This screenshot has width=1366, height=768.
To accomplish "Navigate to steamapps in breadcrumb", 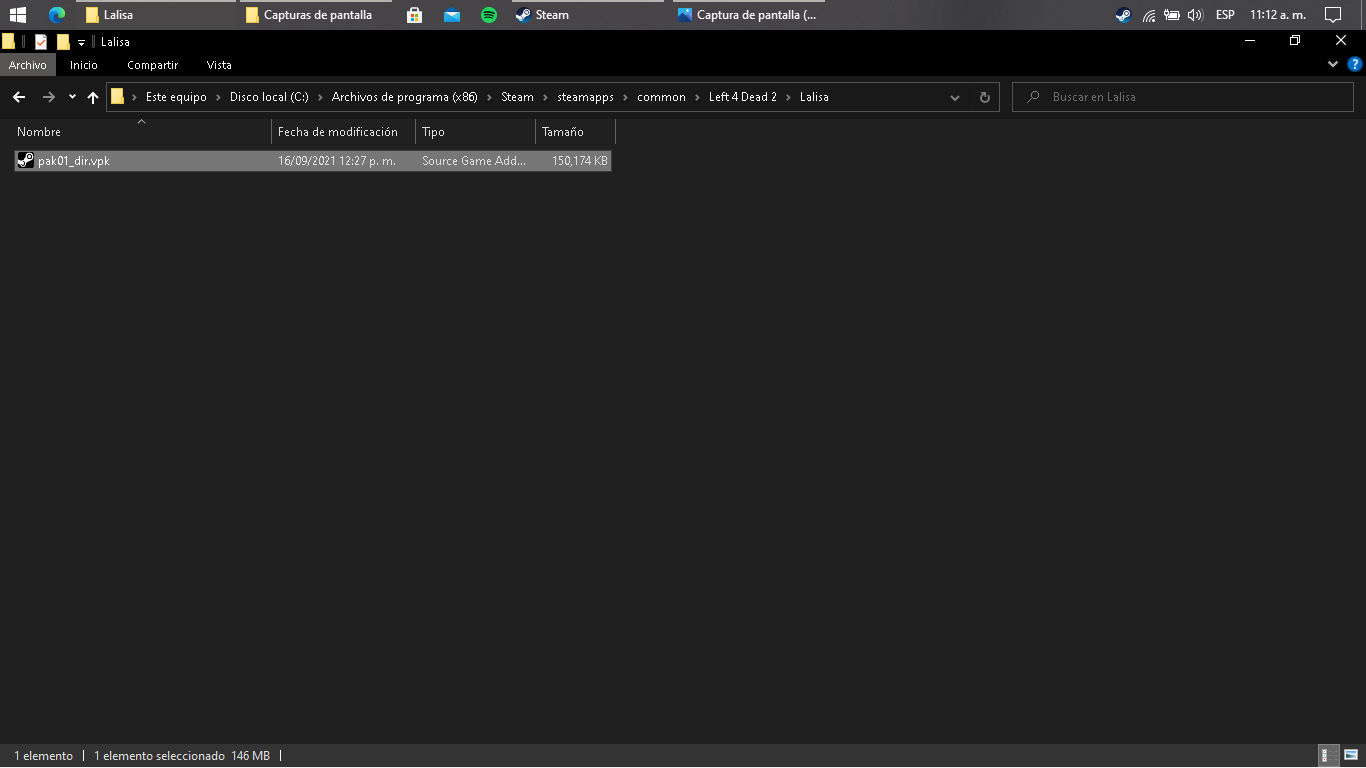I will pyautogui.click(x=585, y=97).
